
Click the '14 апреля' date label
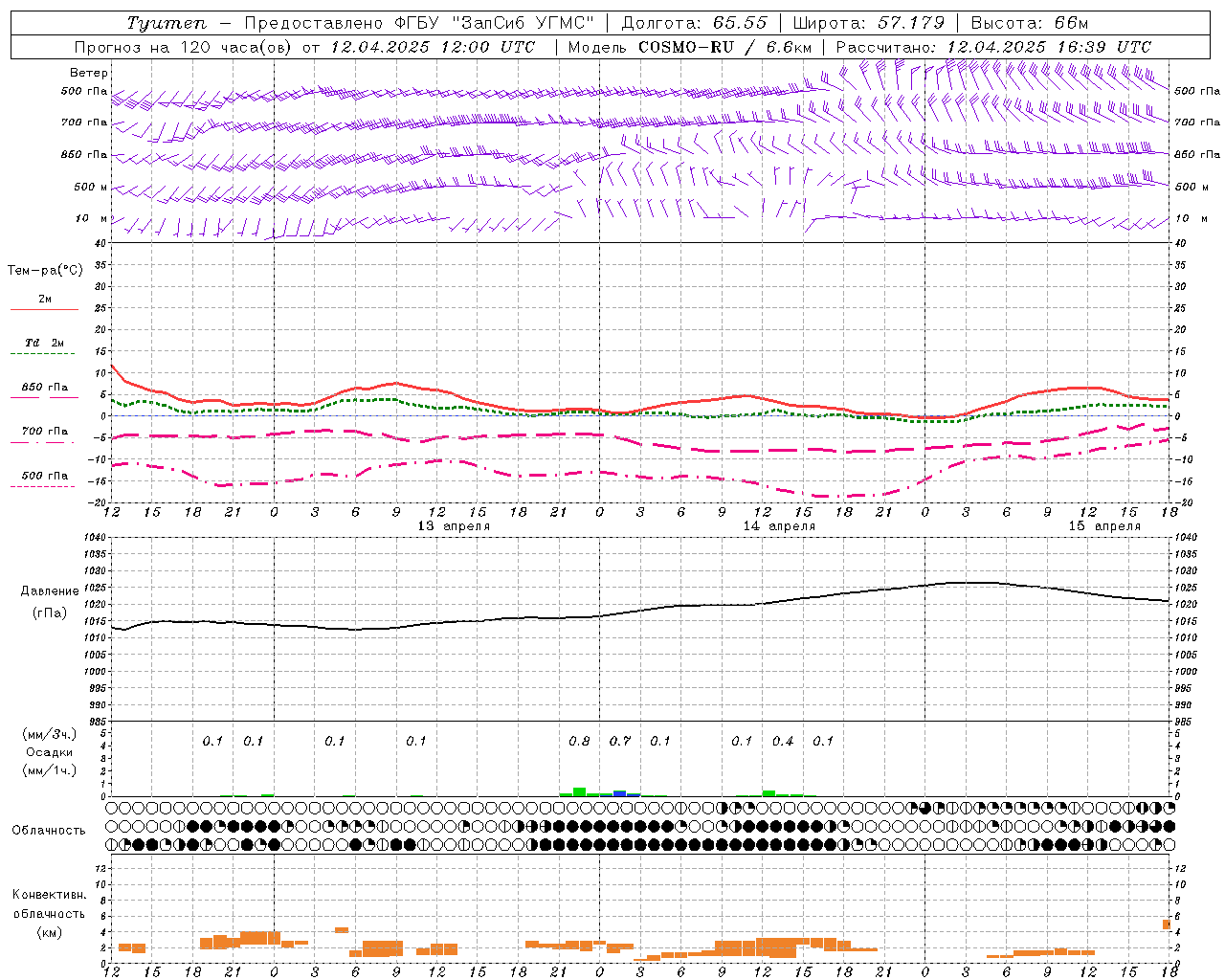779,526
